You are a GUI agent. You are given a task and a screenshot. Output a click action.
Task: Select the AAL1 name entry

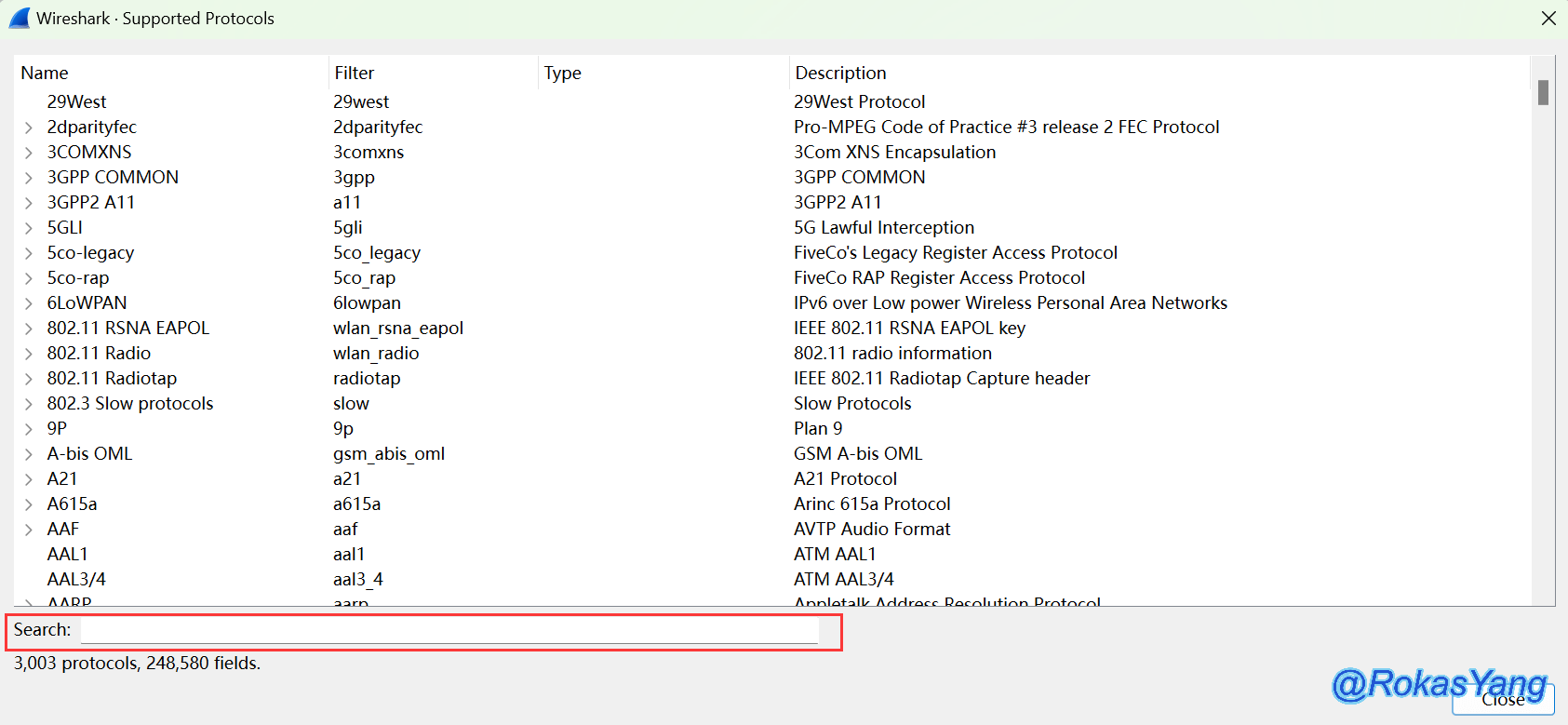(67, 554)
